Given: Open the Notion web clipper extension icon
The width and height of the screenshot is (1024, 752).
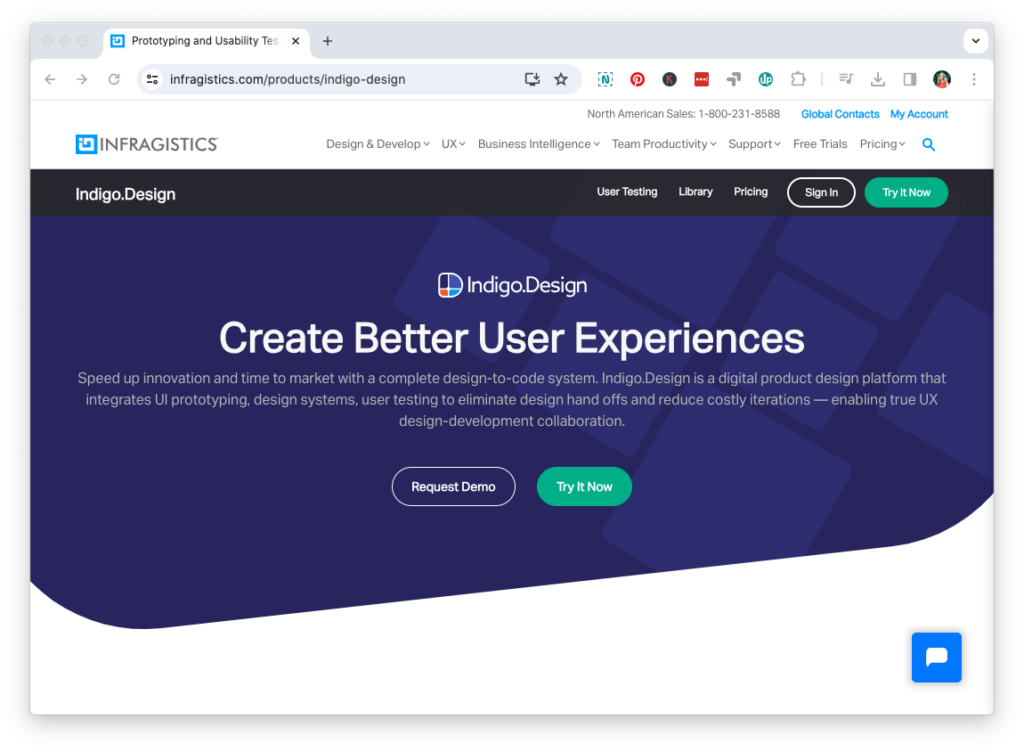Looking at the screenshot, I should (x=605, y=79).
